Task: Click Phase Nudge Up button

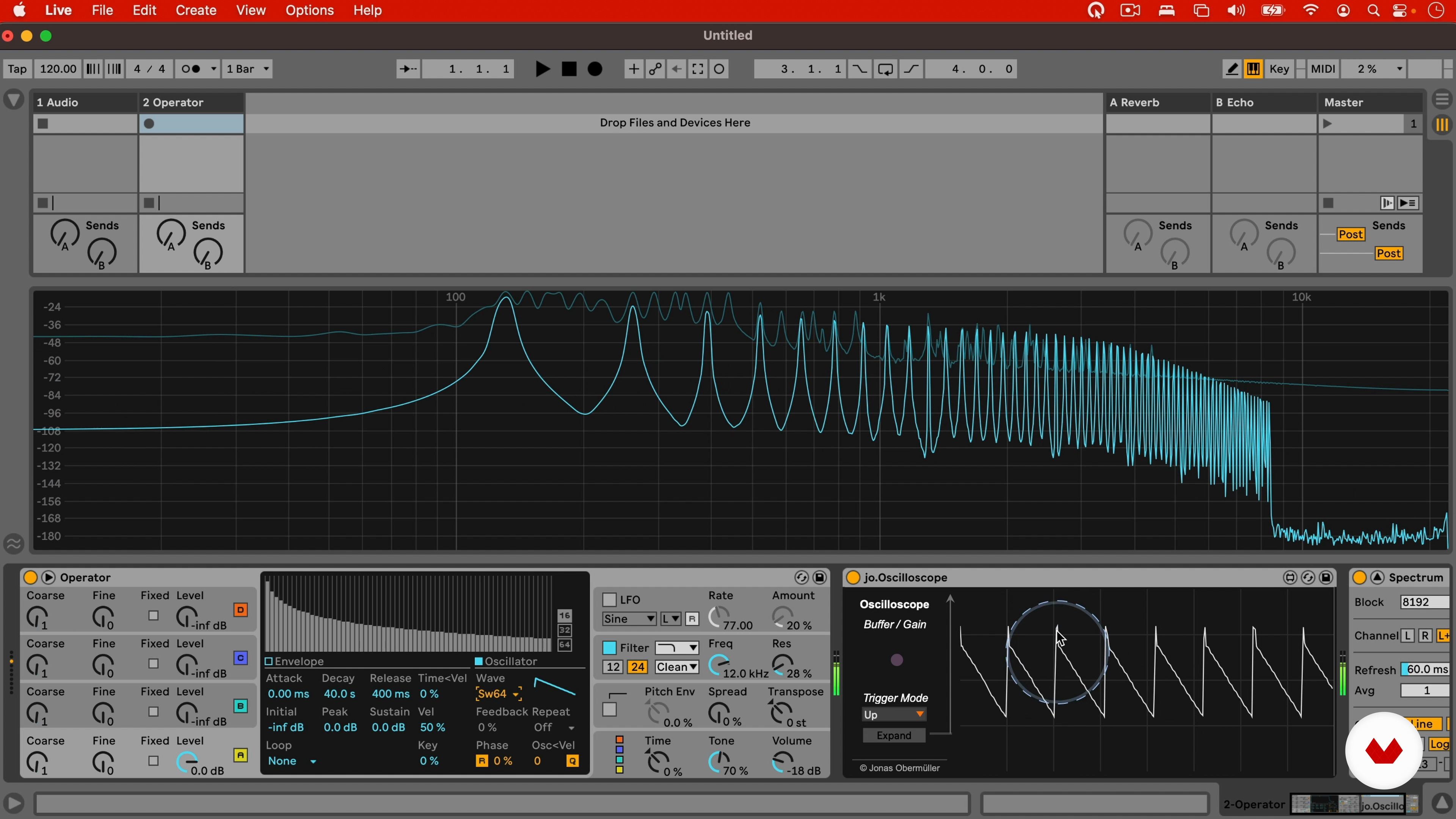Action: 114,69
